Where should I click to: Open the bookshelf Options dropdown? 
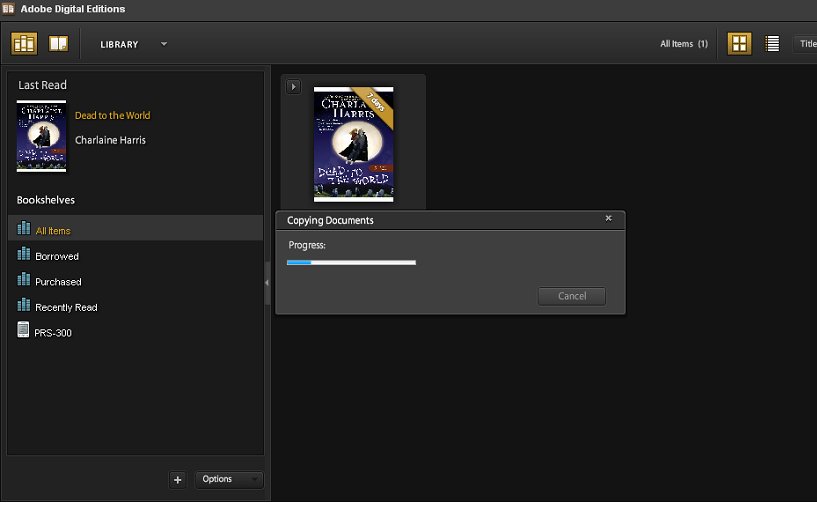229,479
